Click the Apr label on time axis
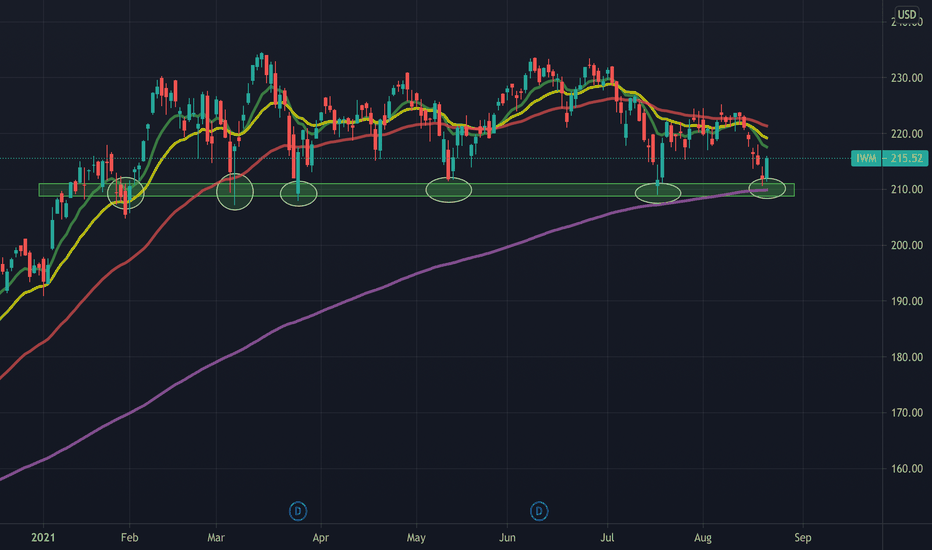Viewport: 932px width, 550px height. click(x=320, y=538)
